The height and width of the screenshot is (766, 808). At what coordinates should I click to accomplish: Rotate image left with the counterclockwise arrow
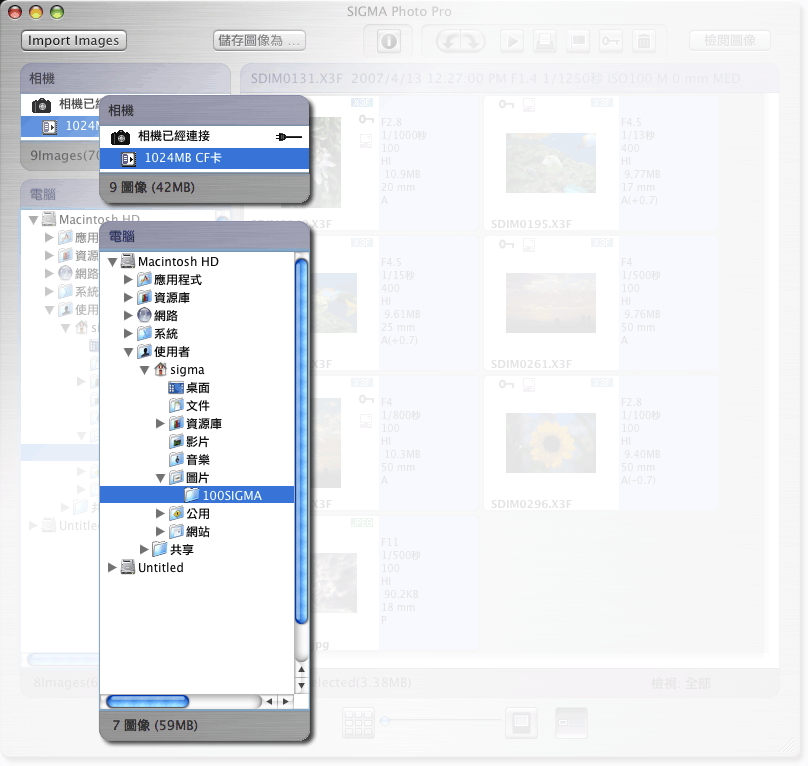449,41
